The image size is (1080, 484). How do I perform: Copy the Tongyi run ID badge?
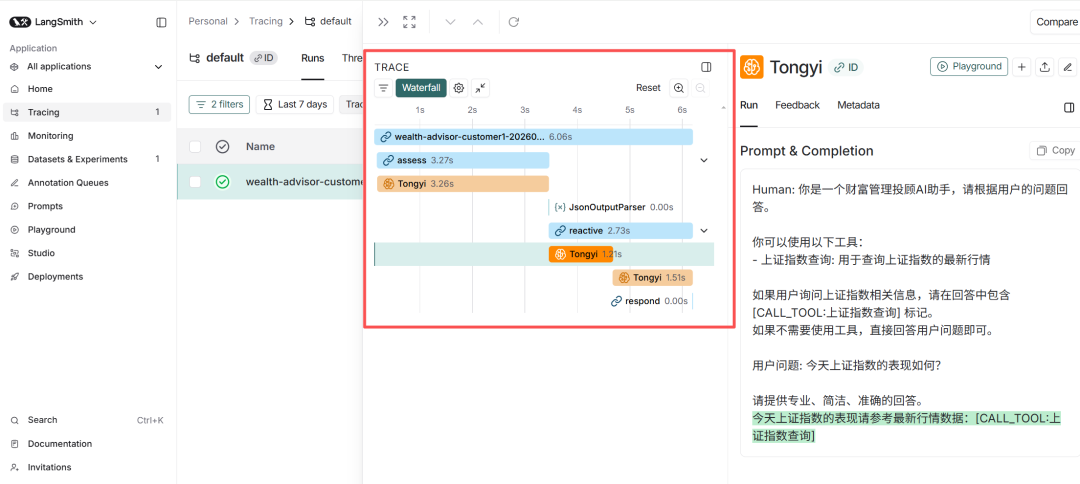click(x=845, y=67)
